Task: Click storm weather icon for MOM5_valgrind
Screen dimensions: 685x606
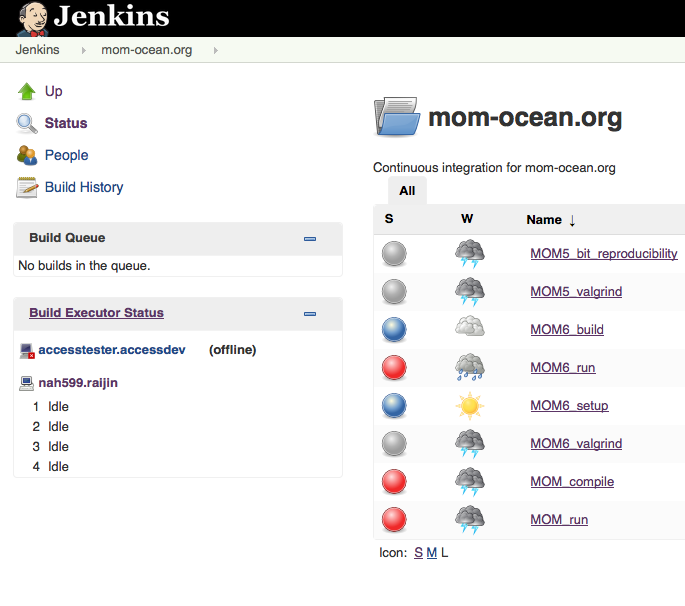Action: [x=470, y=291]
